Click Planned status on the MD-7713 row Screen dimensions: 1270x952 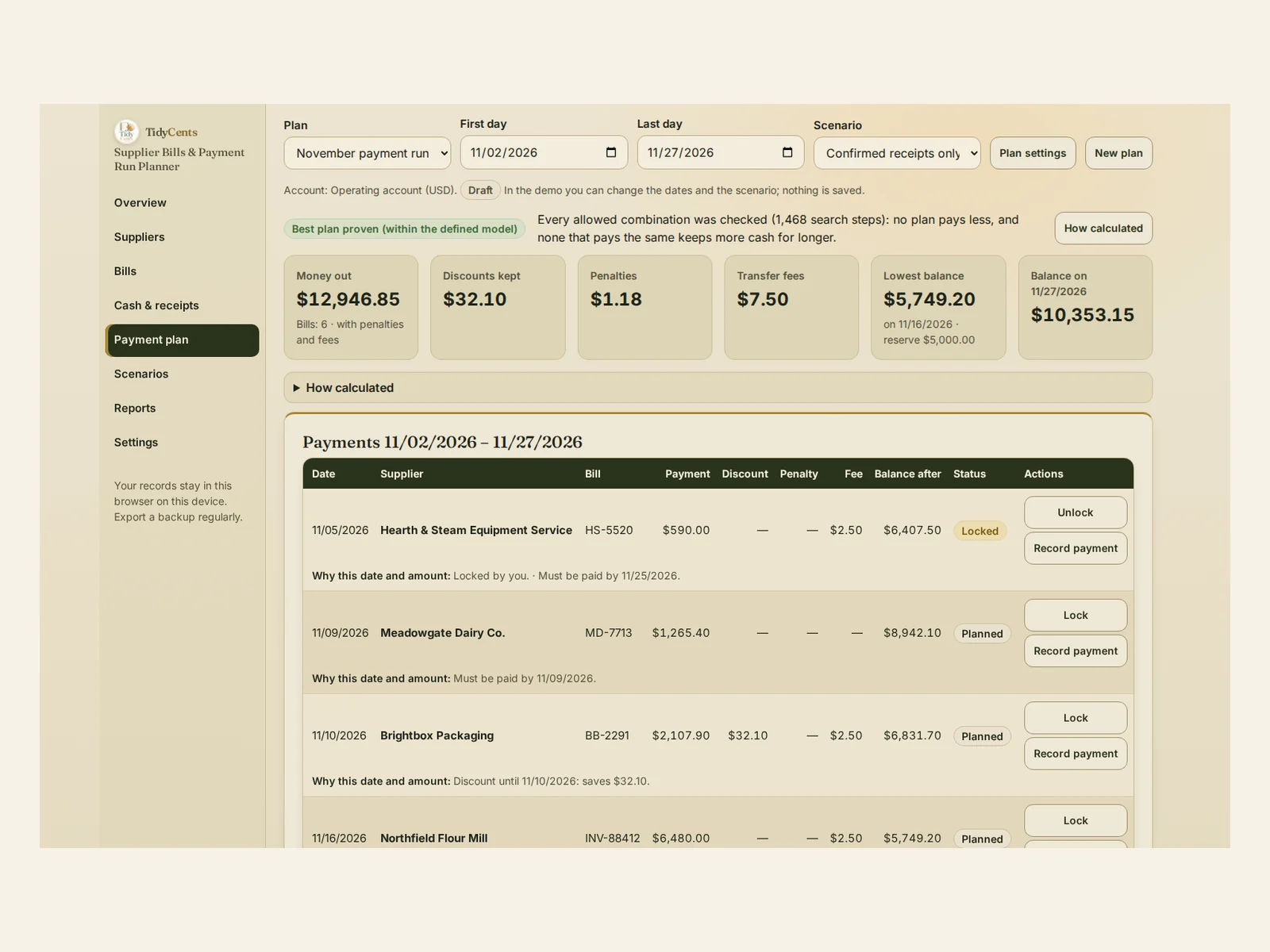tap(982, 634)
